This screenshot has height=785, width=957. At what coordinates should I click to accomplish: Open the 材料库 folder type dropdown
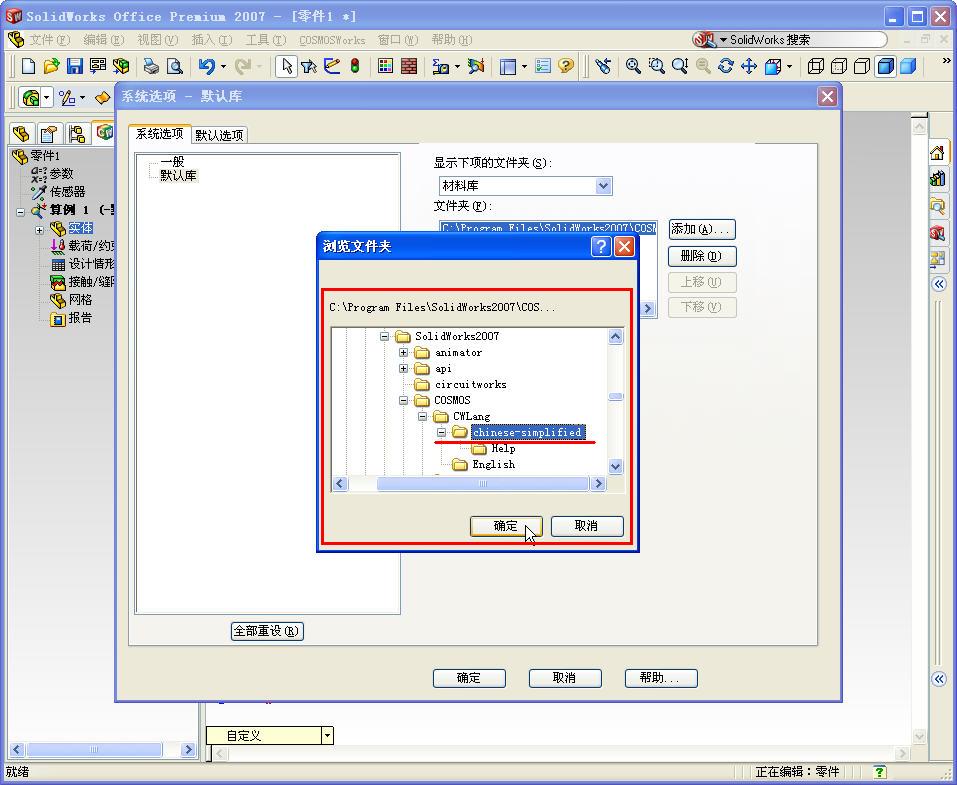coord(603,186)
